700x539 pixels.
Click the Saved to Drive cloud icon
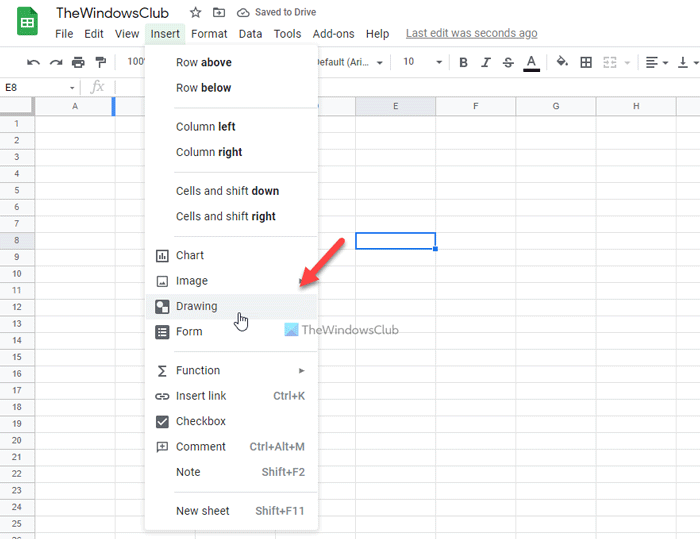pyautogui.click(x=243, y=13)
